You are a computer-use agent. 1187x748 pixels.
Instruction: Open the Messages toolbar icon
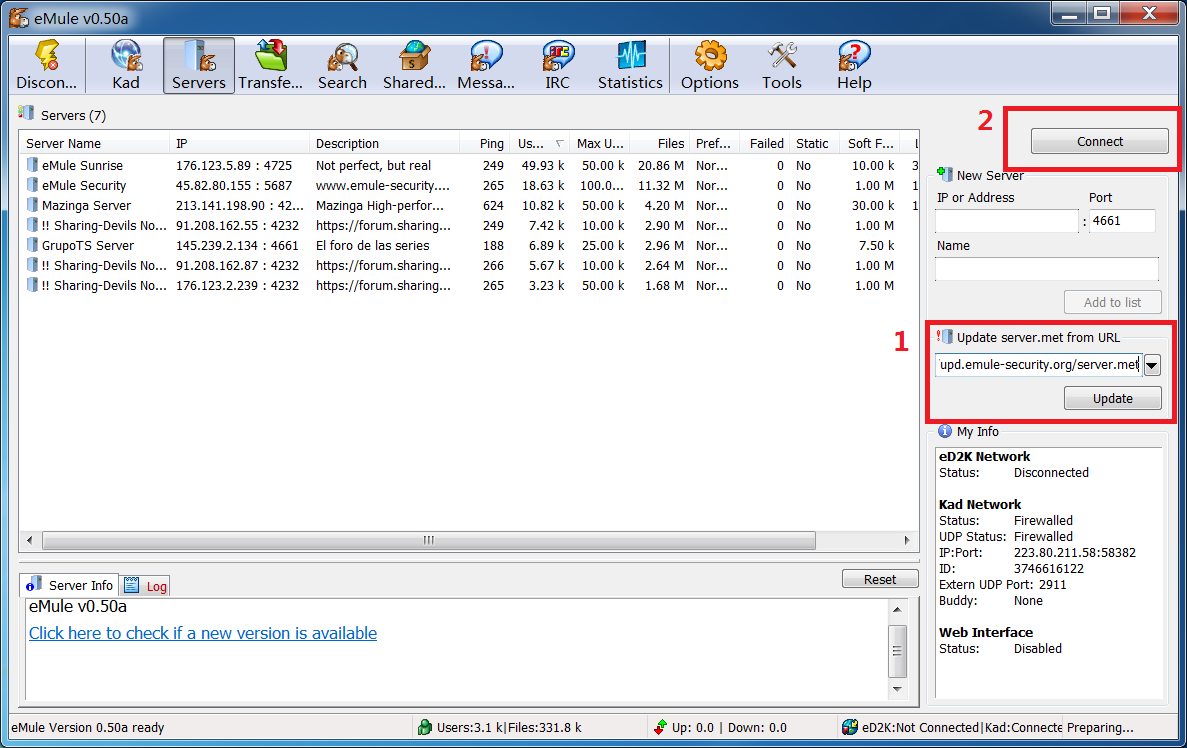486,66
